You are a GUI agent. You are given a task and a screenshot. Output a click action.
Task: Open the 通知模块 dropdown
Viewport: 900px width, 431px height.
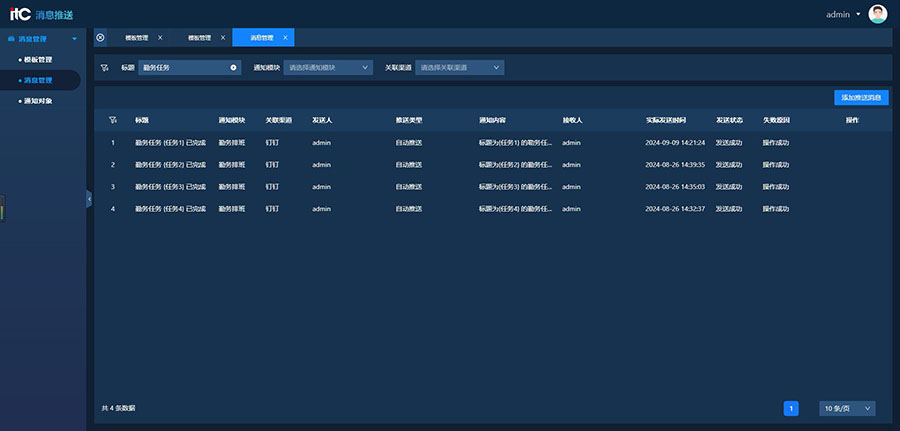(328, 68)
